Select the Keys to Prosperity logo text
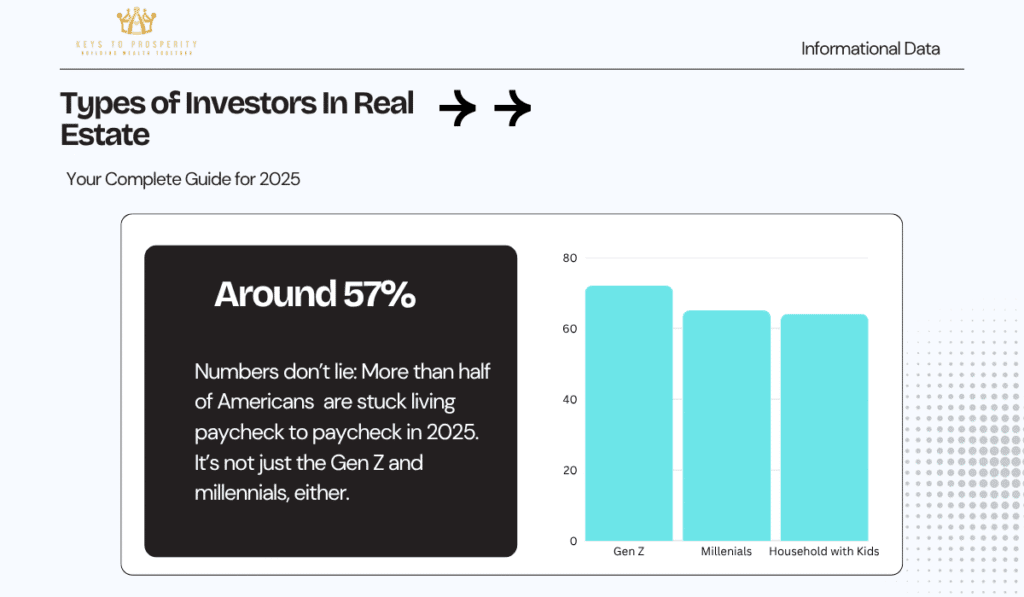Screen dimensions: 1024x597 pyautogui.click(x=136, y=48)
